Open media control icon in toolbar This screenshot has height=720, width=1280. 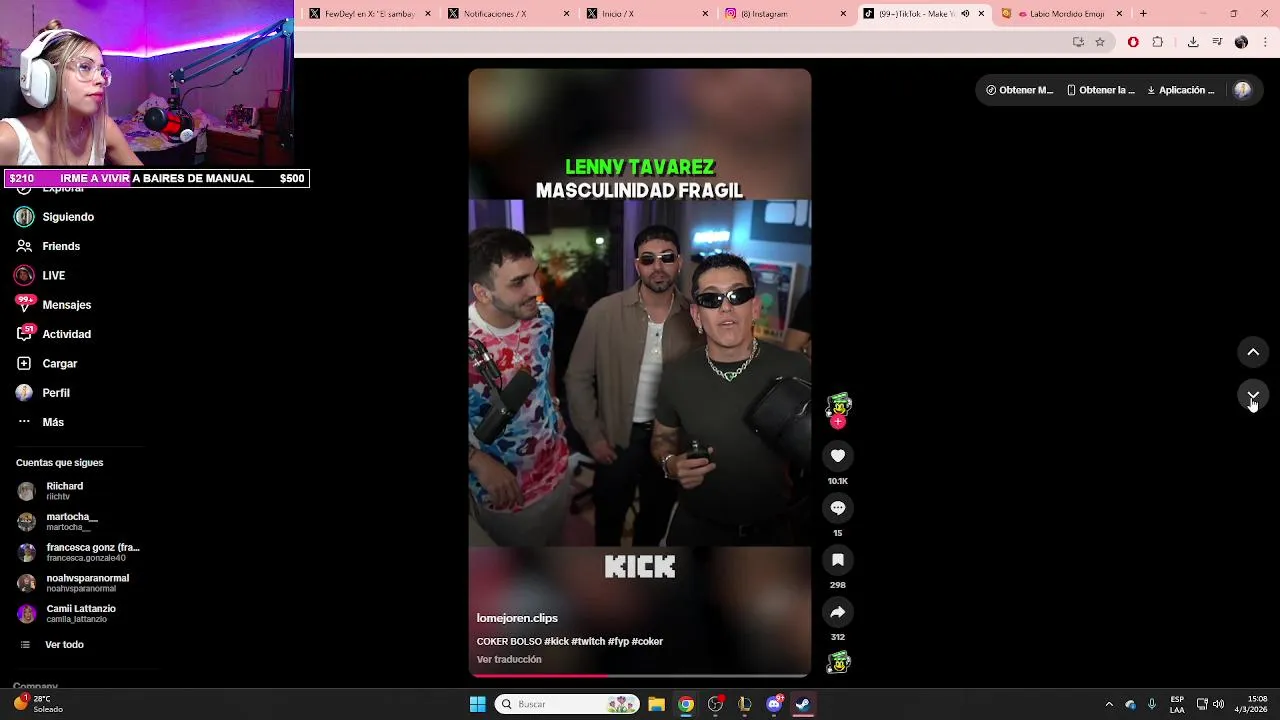pos(1217,42)
